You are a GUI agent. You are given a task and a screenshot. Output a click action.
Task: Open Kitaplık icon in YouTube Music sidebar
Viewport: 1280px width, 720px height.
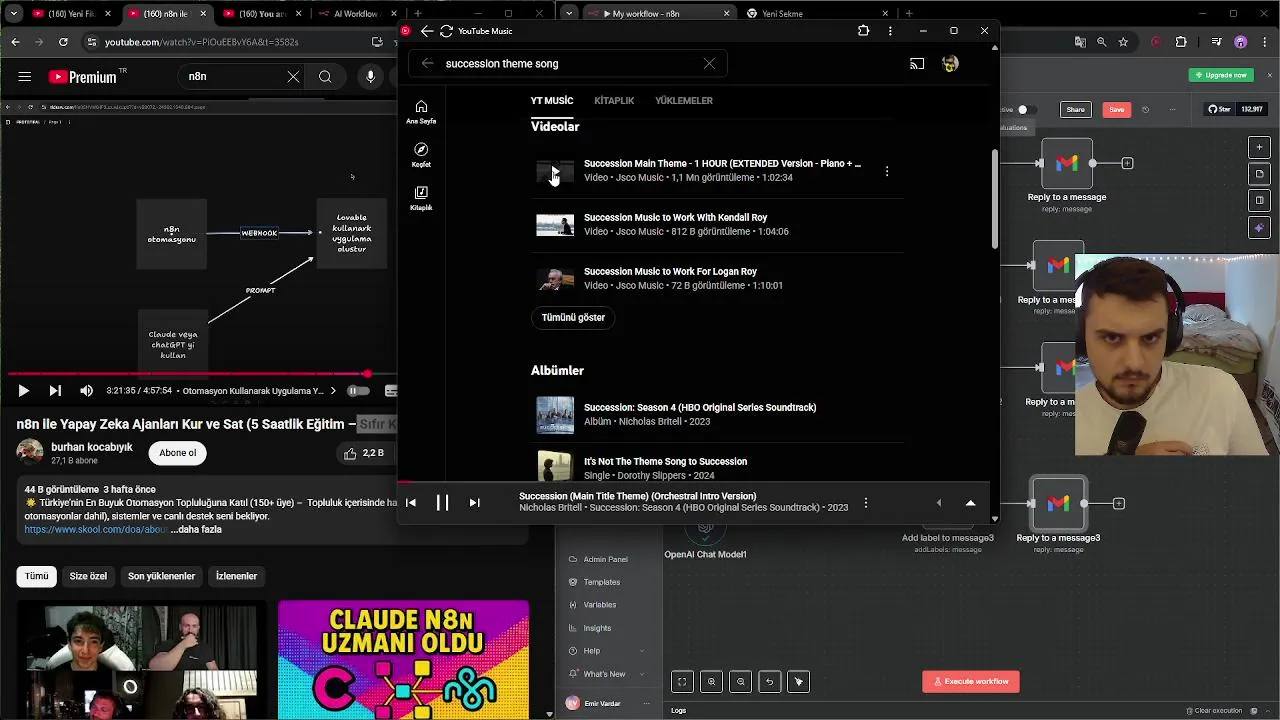point(421,198)
